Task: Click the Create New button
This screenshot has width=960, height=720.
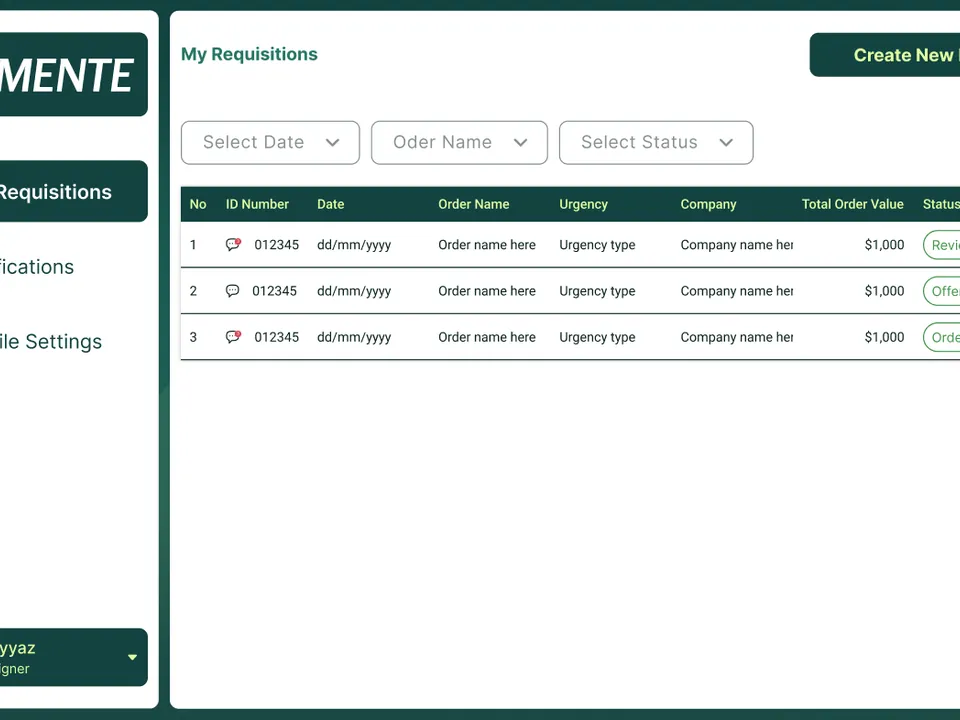Action: [x=885, y=55]
